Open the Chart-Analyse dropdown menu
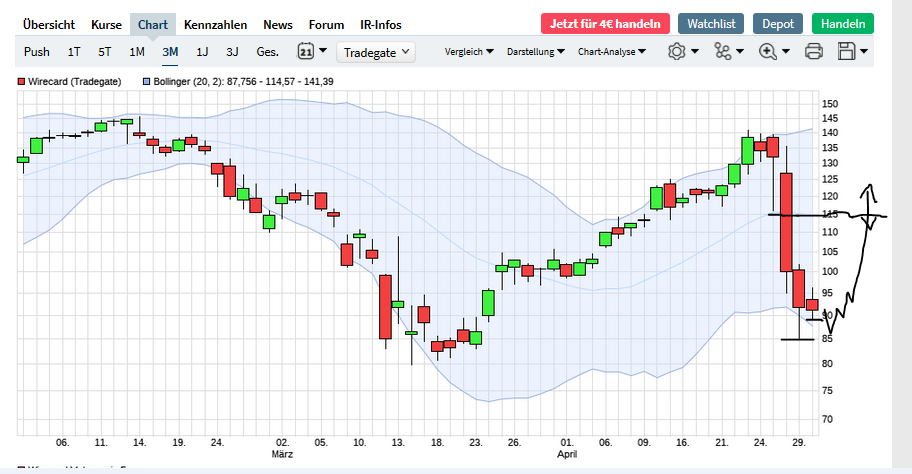912x474 pixels. (x=612, y=51)
